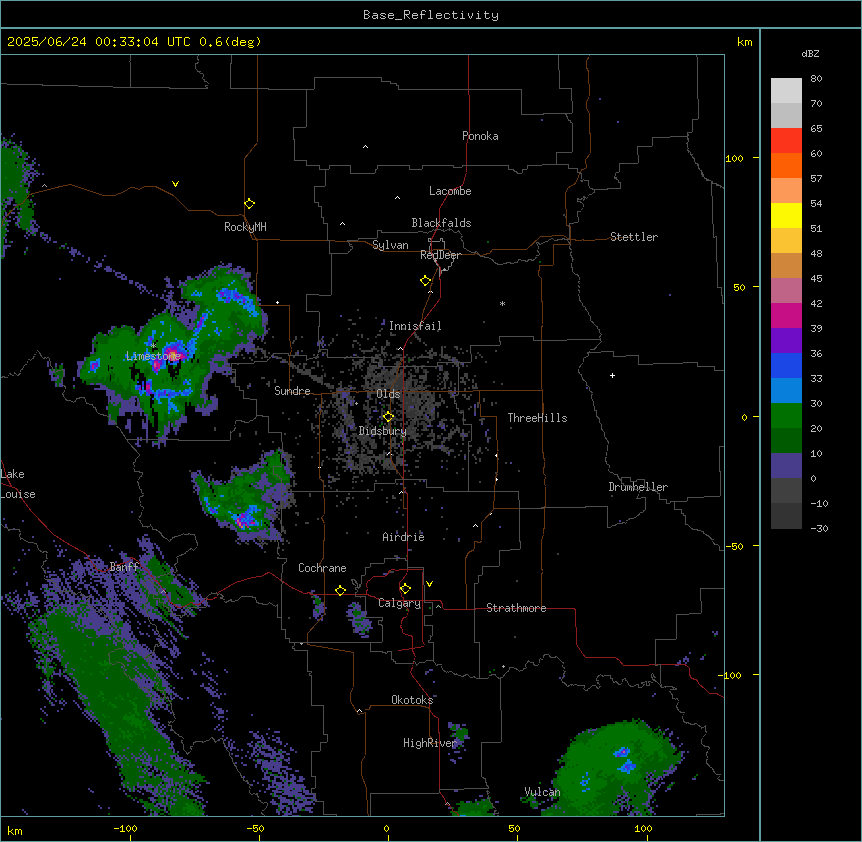Click the -30 value on the dBZ scale
This screenshot has width=862, height=842.
[819, 529]
